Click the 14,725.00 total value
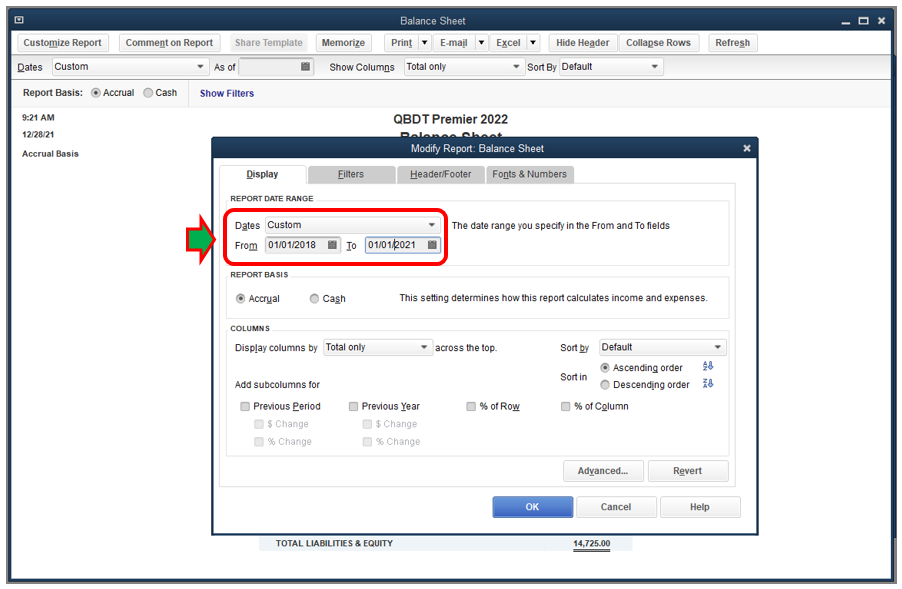This screenshot has height=589, width=902. pyautogui.click(x=592, y=544)
